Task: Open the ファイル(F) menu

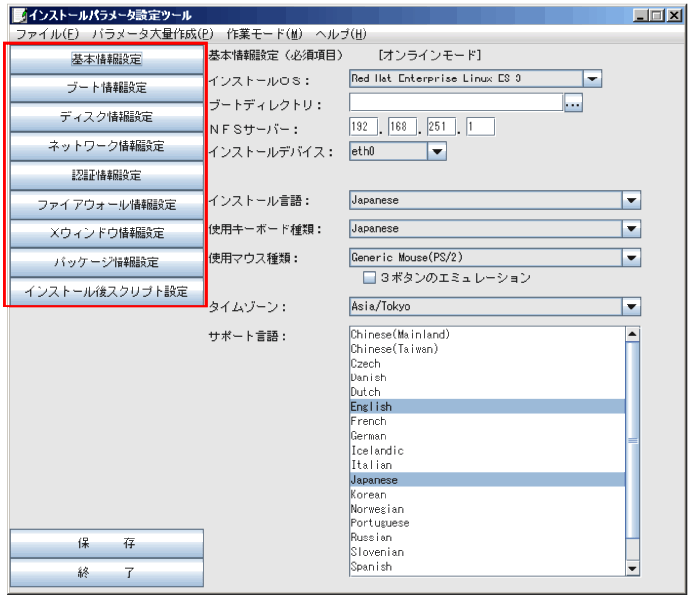Action: click(47, 34)
